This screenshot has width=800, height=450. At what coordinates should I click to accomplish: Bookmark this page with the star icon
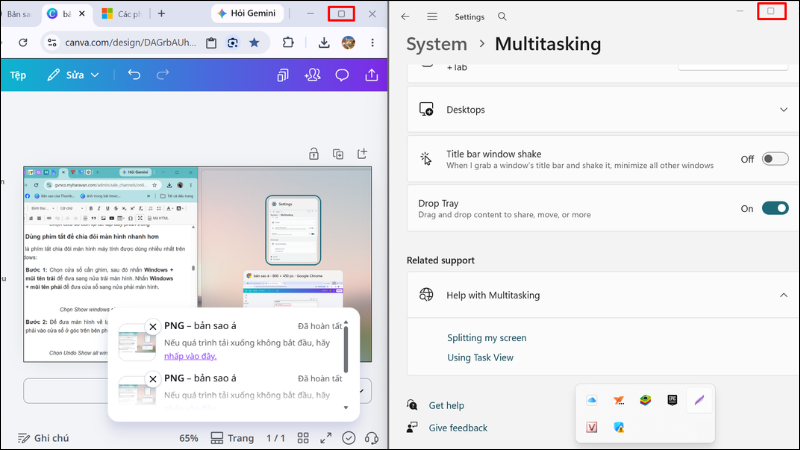click(254, 43)
